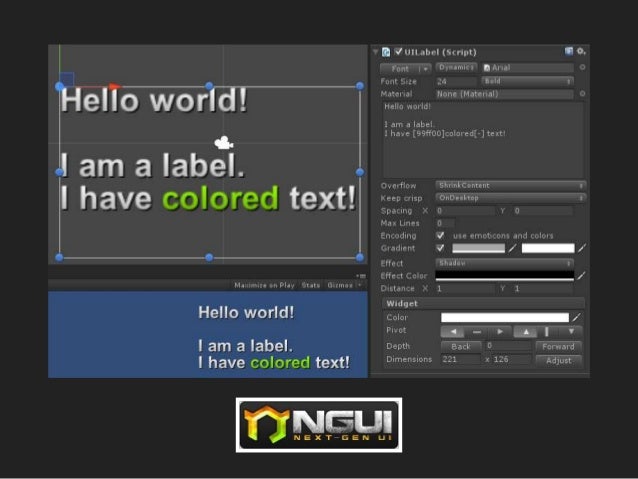Click the top-right blue corner handle

click(x=360, y=86)
